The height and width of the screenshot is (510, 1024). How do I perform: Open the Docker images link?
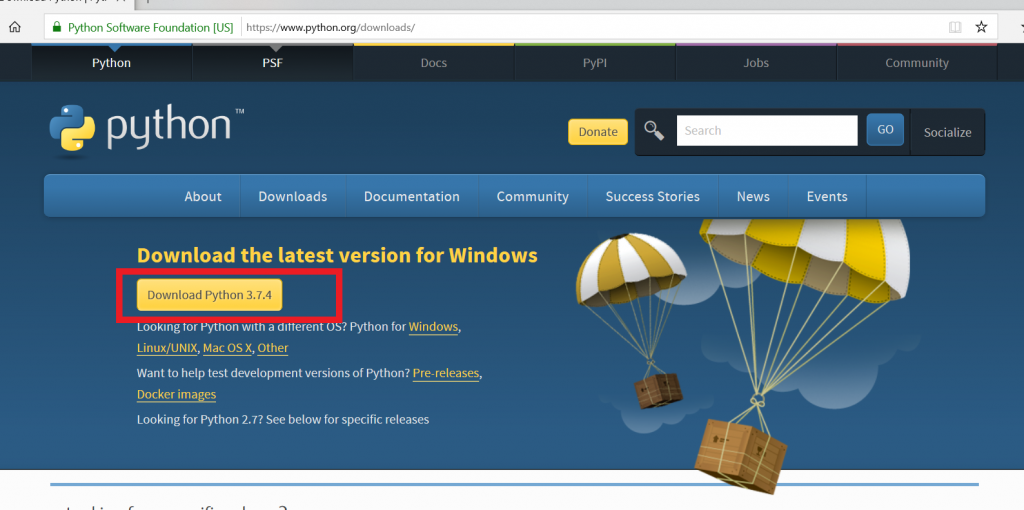tap(176, 394)
